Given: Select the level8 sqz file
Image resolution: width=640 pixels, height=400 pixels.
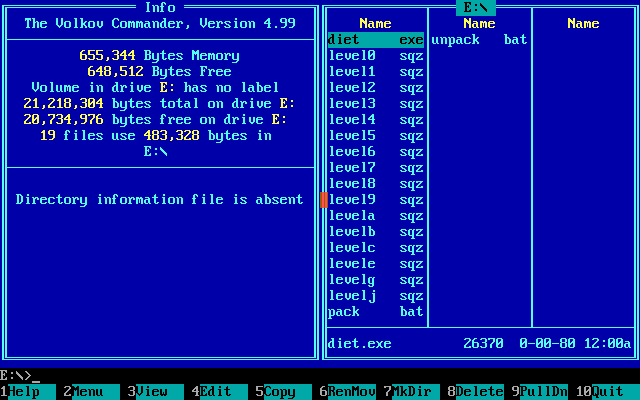Looking at the screenshot, I should (x=376, y=184).
